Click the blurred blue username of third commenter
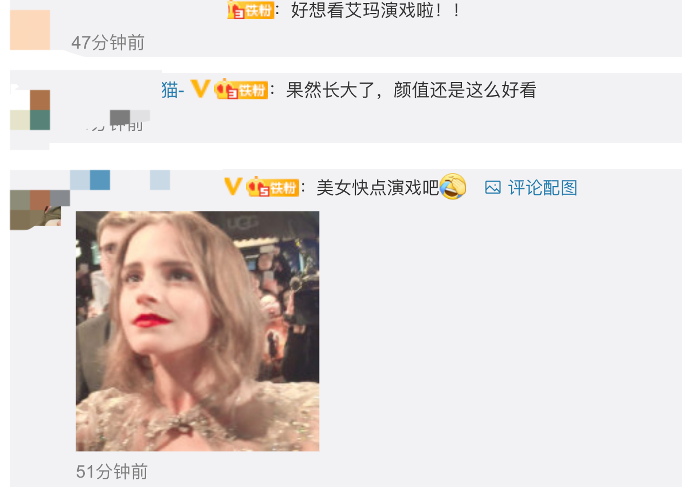This screenshot has width=682, height=494. (x=120, y=180)
